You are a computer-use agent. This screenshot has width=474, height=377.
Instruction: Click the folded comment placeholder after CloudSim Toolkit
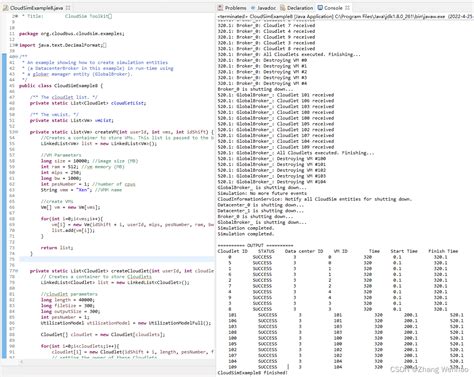click(x=110, y=16)
